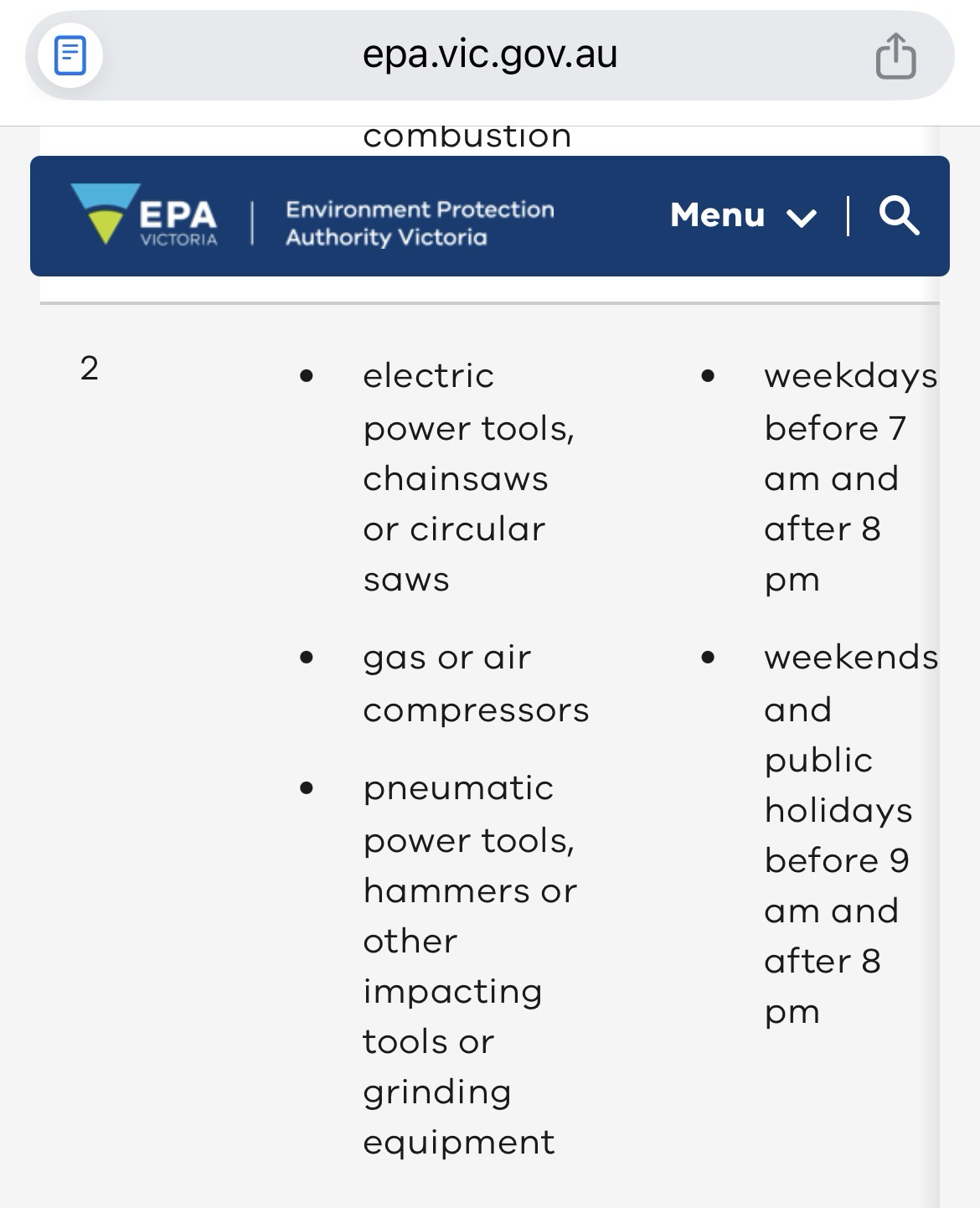The width and height of the screenshot is (980, 1208).
Task: Expand the Menu chevron arrow
Action: point(802,219)
